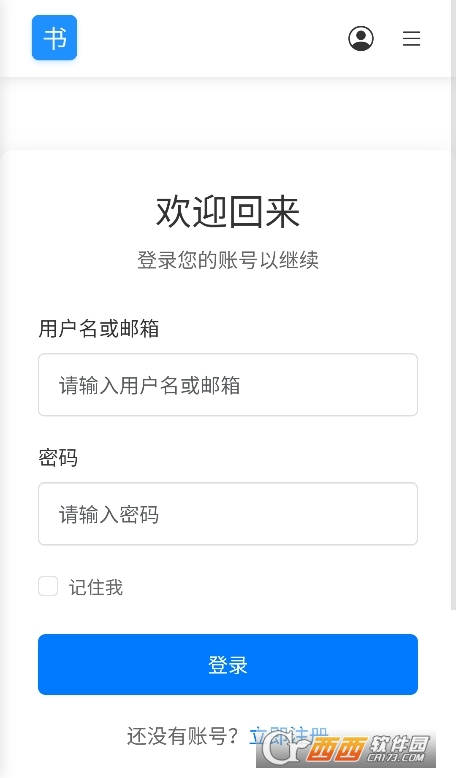Screen dimensions: 456x778
Task: Open the user account profile icon
Action: (361, 38)
